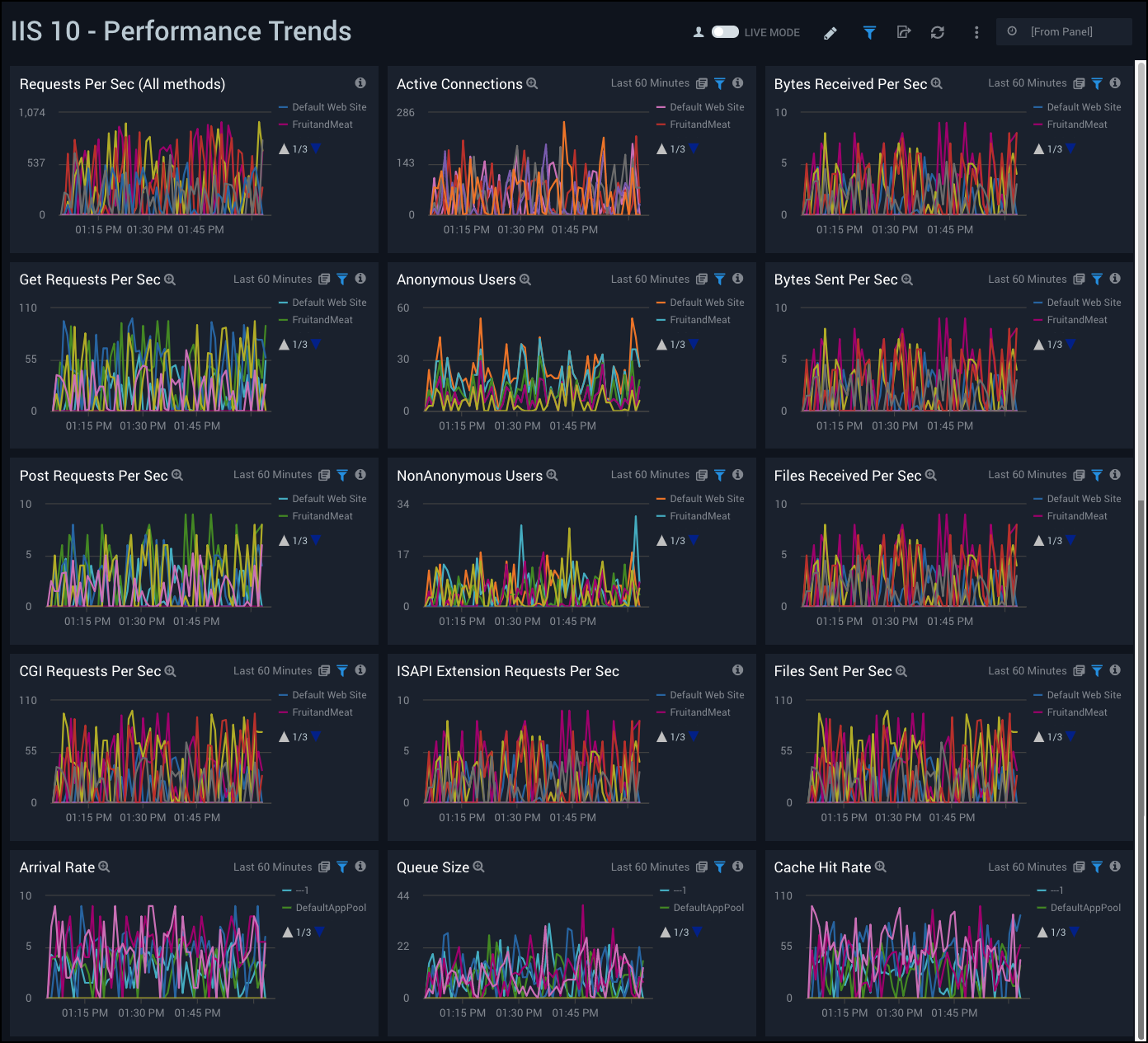The width and height of the screenshot is (1148, 1043).
Task: Click info icon on NonAnonymous Users panel
Action: click(x=738, y=475)
